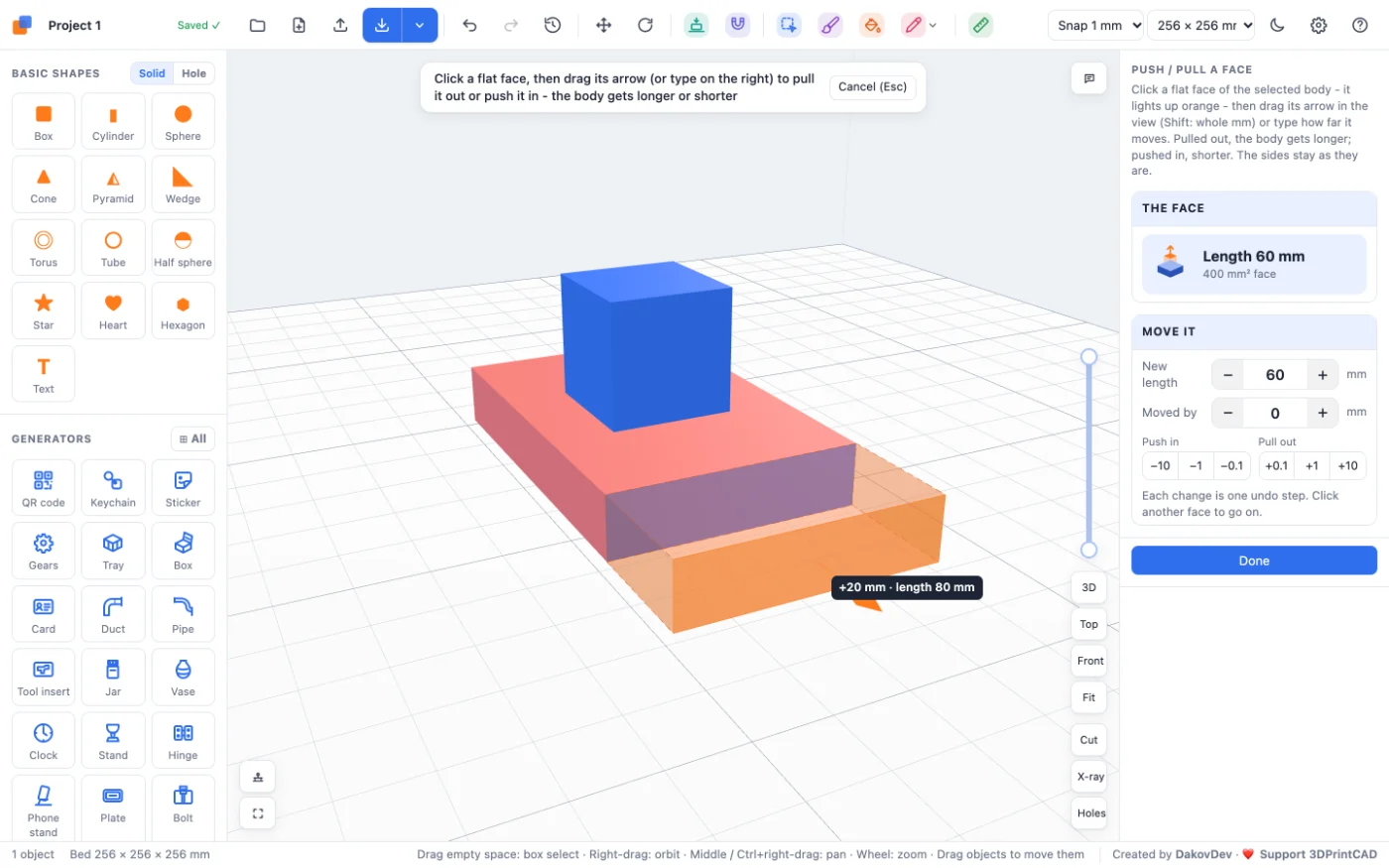This screenshot has height=868, width=1389.
Task: Toggle dark mode moon icon
Action: [1278, 25]
